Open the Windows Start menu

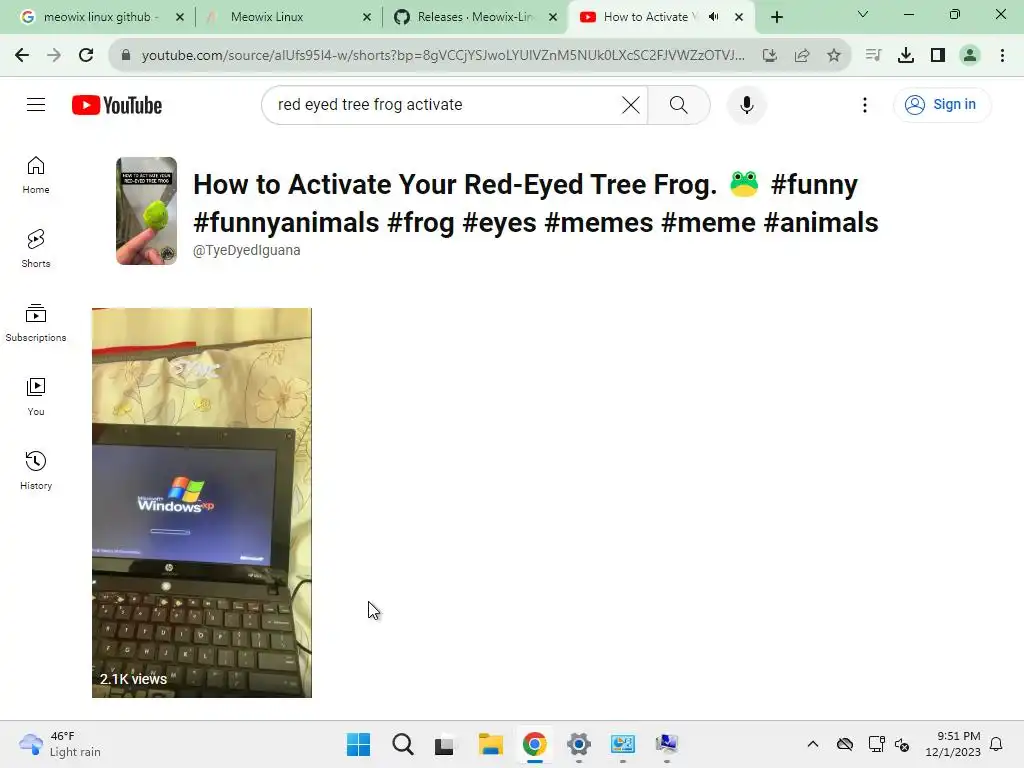(x=359, y=744)
